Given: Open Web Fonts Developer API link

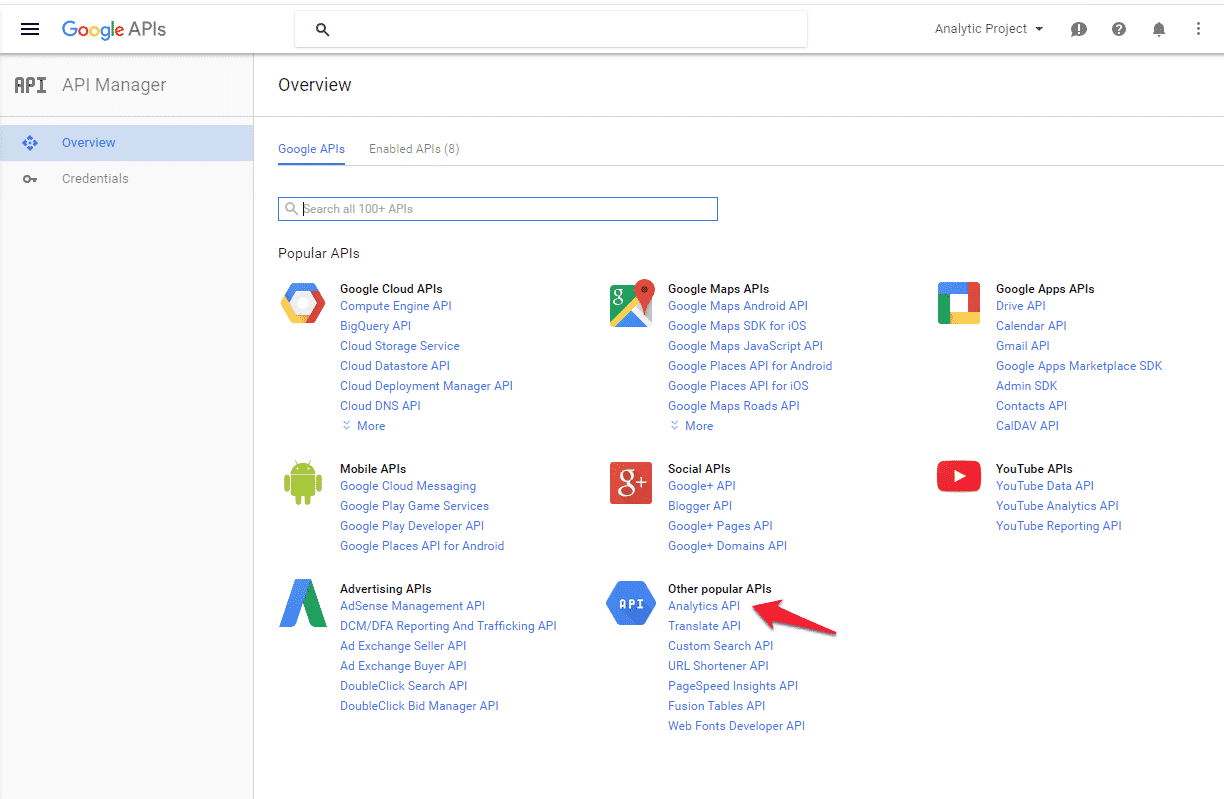Looking at the screenshot, I should (x=736, y=726).
